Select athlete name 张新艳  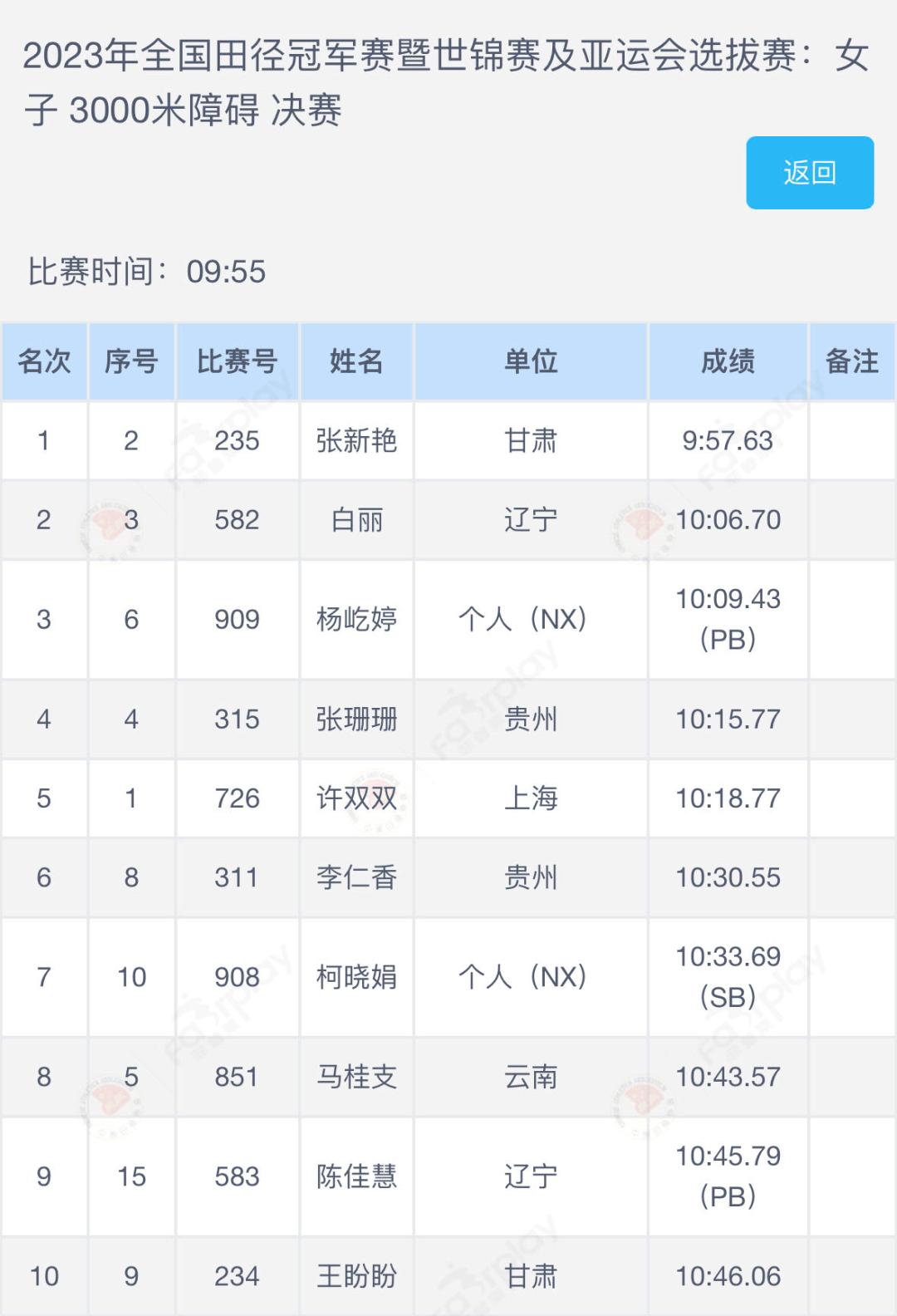tap(357, 441)
